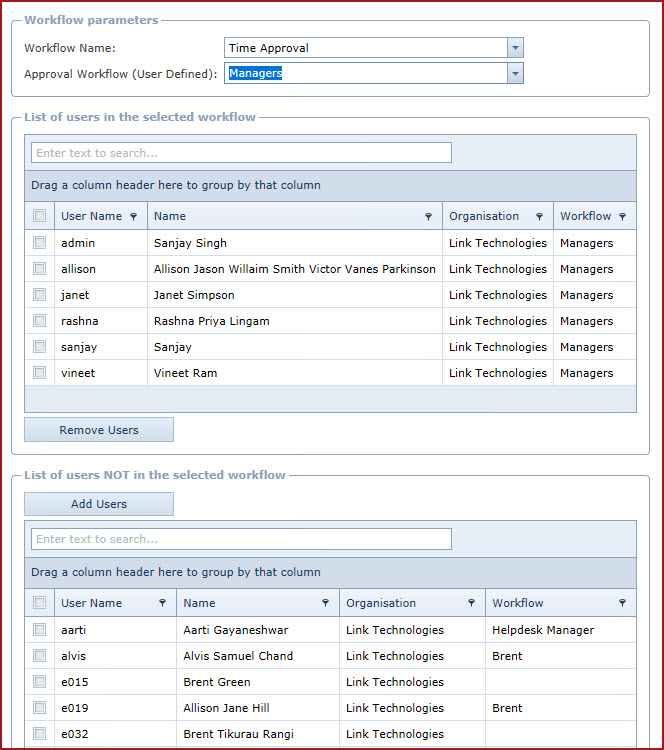Image resolution: width=664 pixels, height=750 pixels.
Task: Click the name Vineet Ram
Action: [185, 373]
